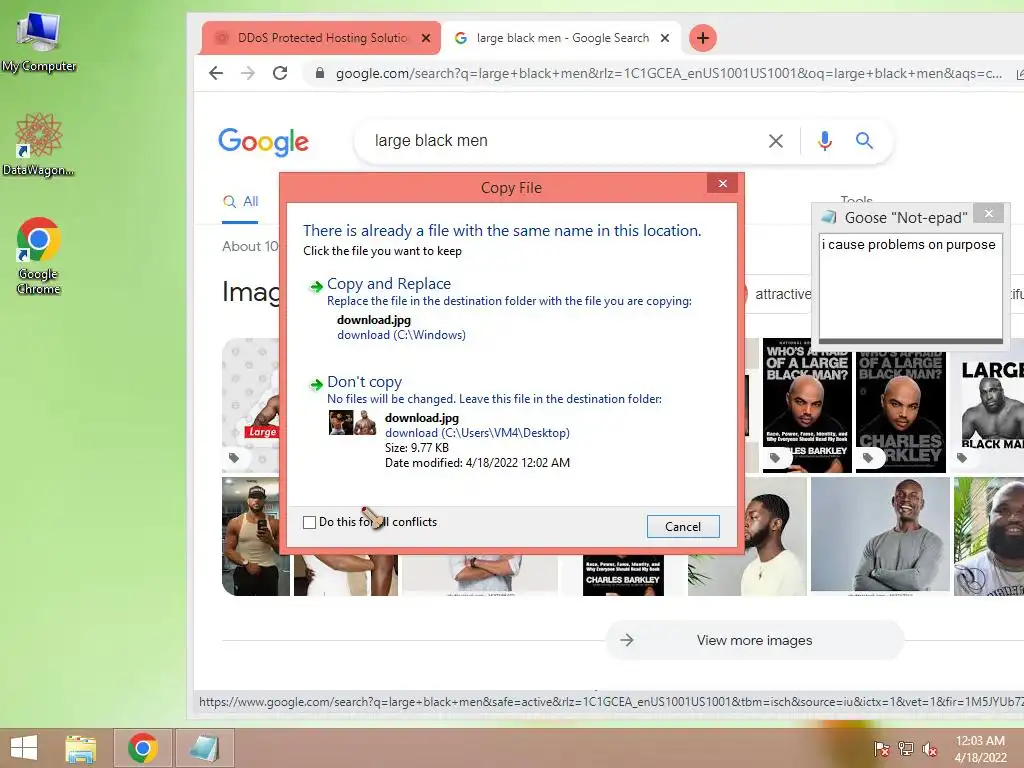This screenshot has height=768, width=1024.
Task: Open Who's Afraid of a Large Black Man book image
Action: pyautogui.click(x=807, y=405)
